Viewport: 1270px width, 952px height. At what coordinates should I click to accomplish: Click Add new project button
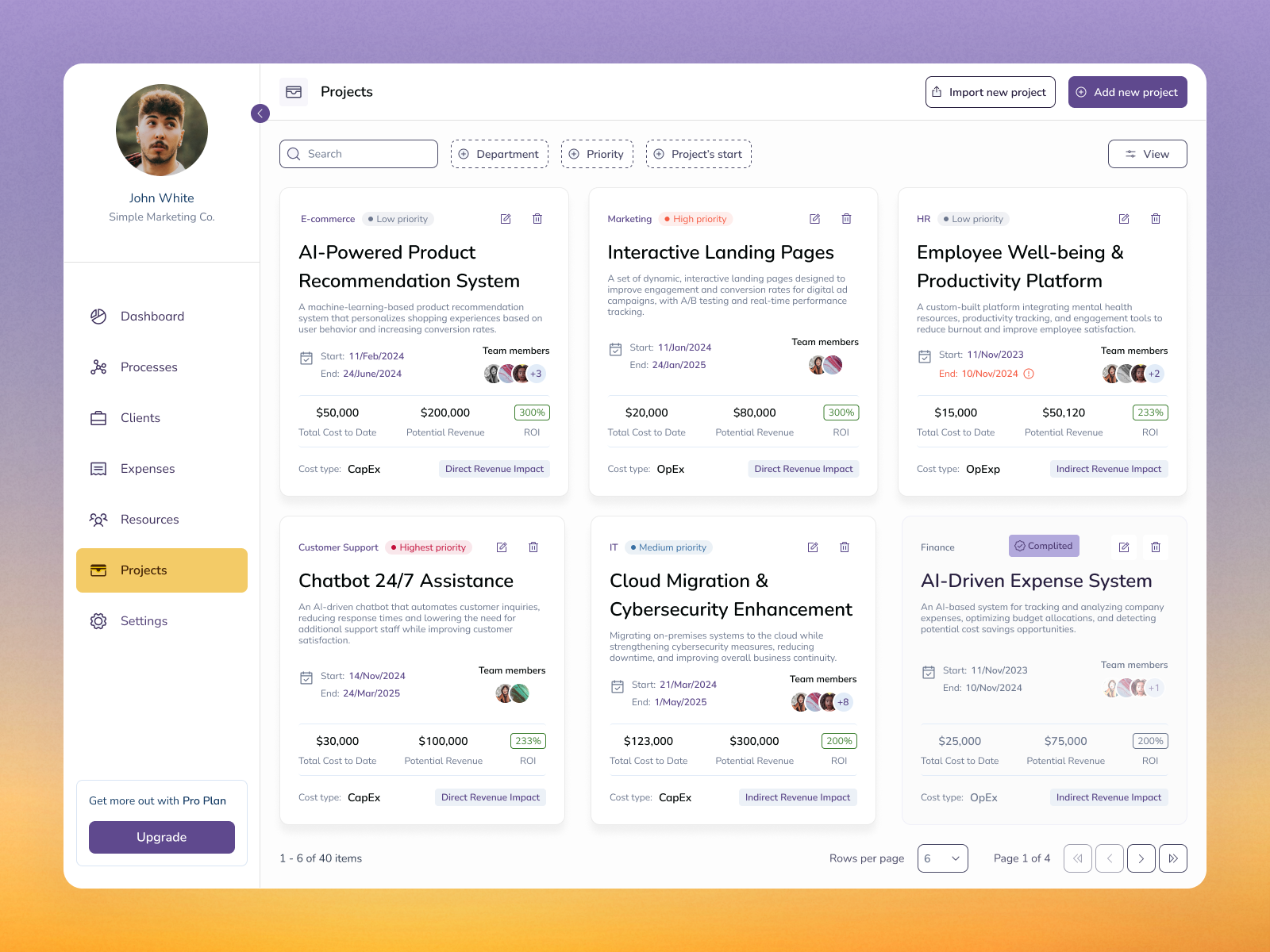(1128, 92)
